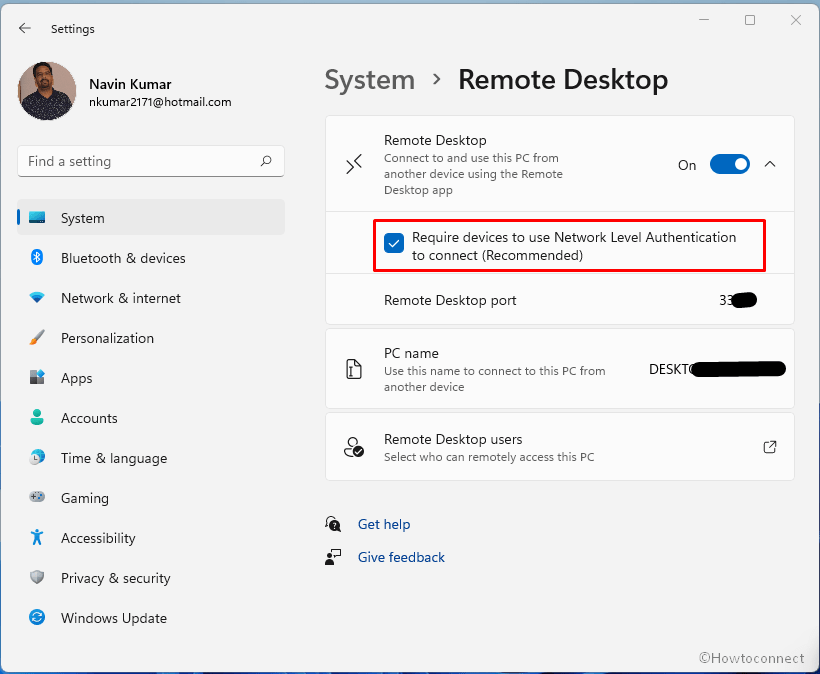Click the Wi-Fi network icon

[x=37, y=298]
